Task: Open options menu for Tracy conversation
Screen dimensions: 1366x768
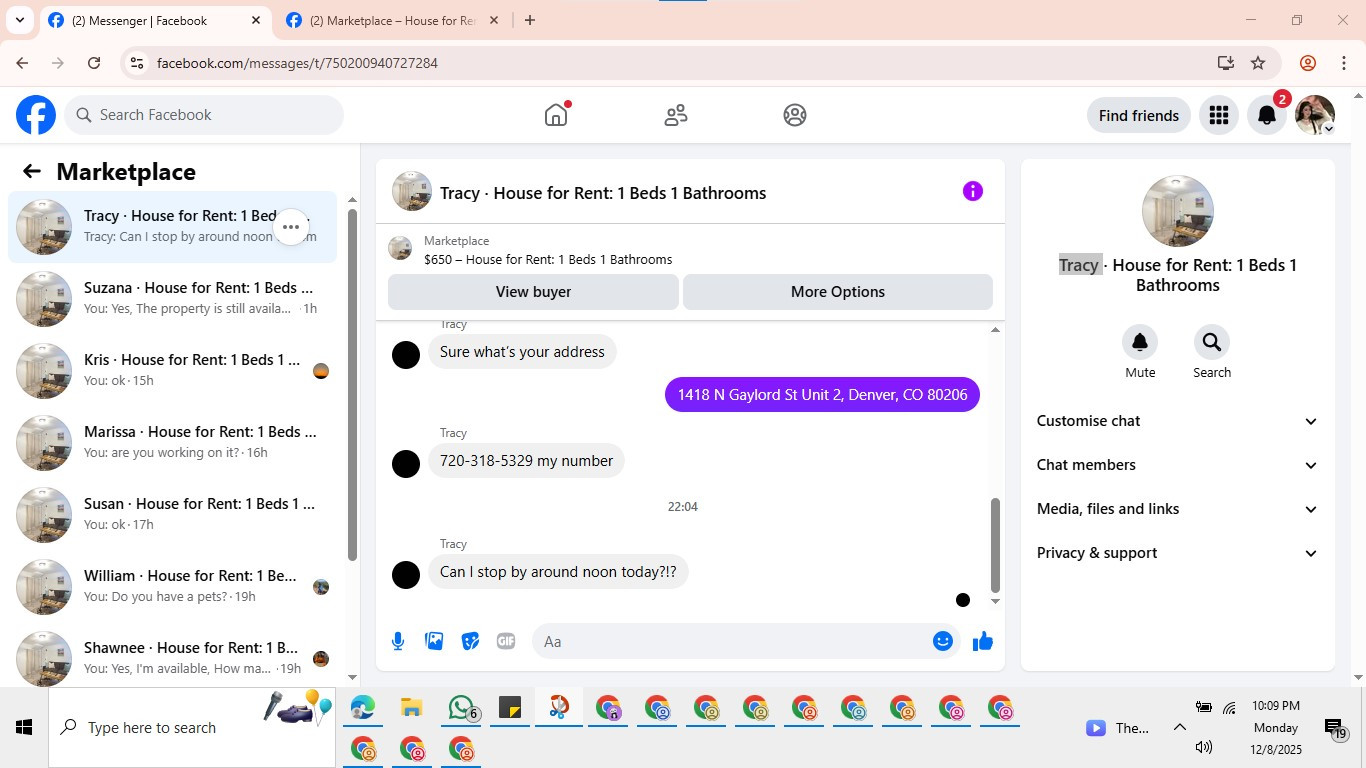Action: [x=291, y=227]
